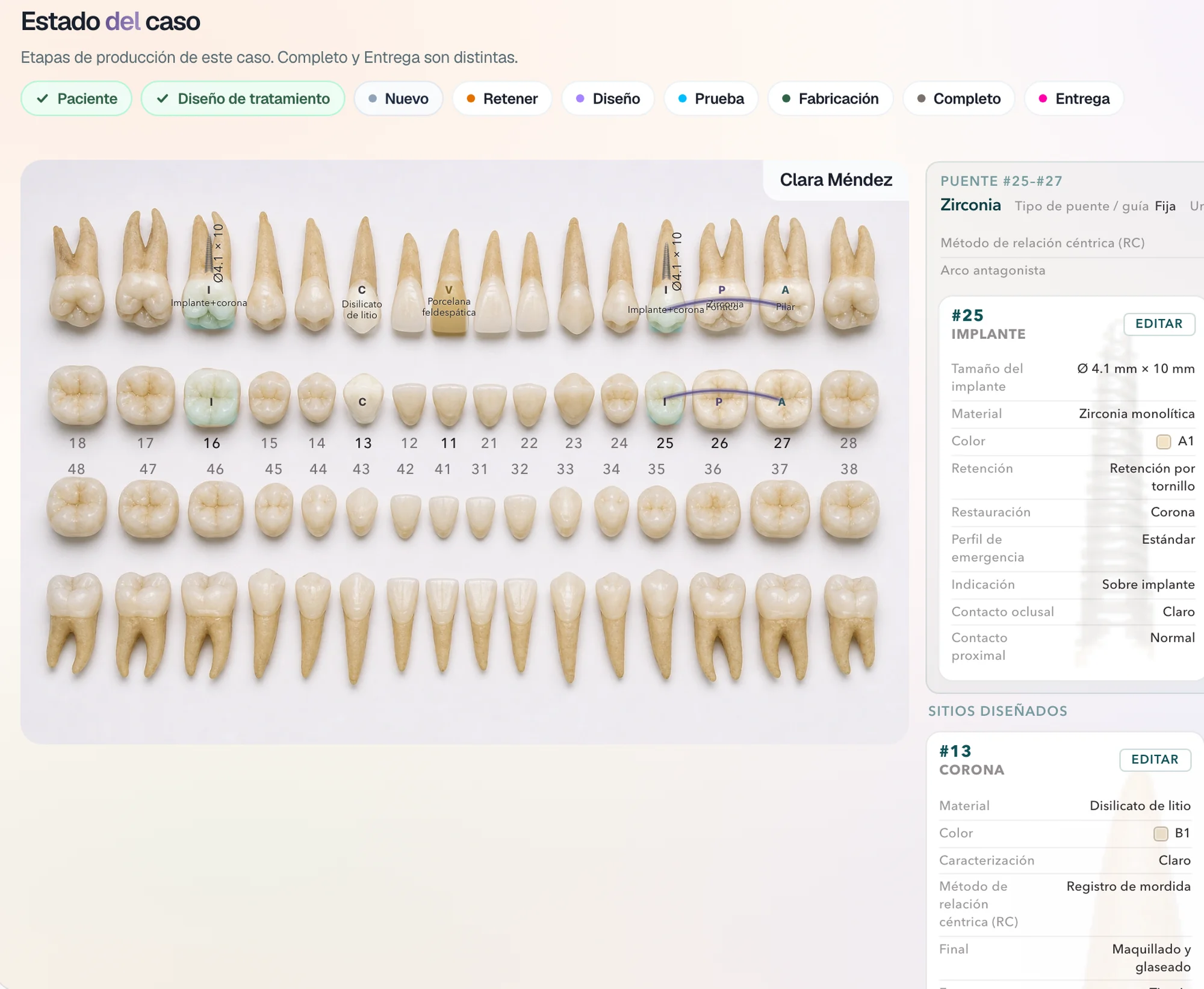Set case status to Fabricación
This screenshot has width=1204, height=989.
pos(830,99)
